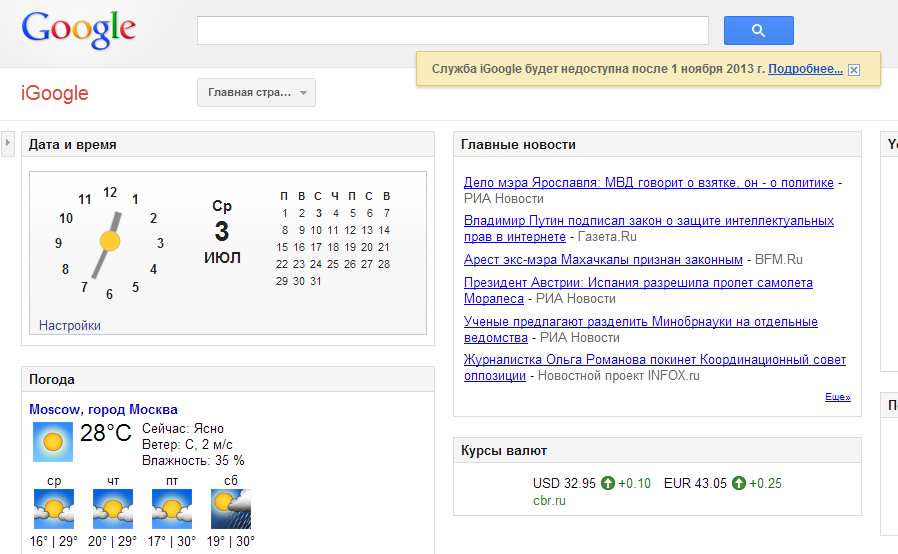898x554 pixels.
Task: Click the Ветер: С, 2 м/с text
Action: 187,445
